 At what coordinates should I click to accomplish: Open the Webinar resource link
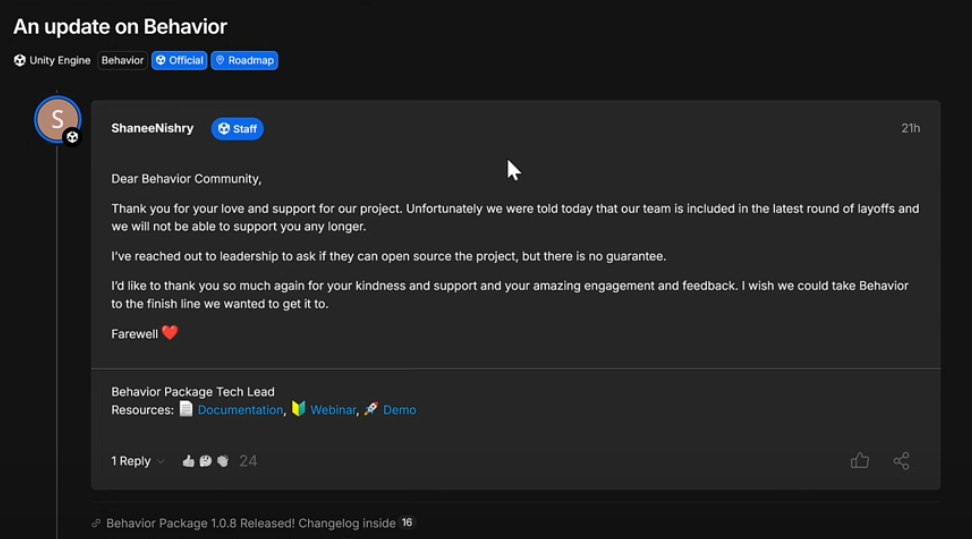click(333, 410)
